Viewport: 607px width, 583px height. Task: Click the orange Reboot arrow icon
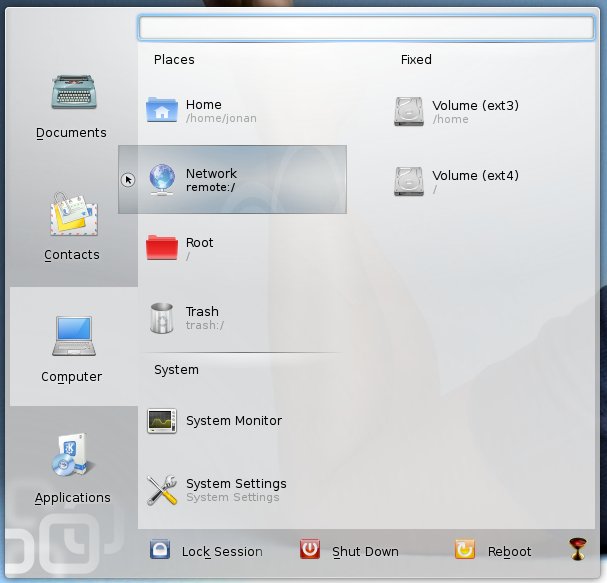click(x=465, y=549)
